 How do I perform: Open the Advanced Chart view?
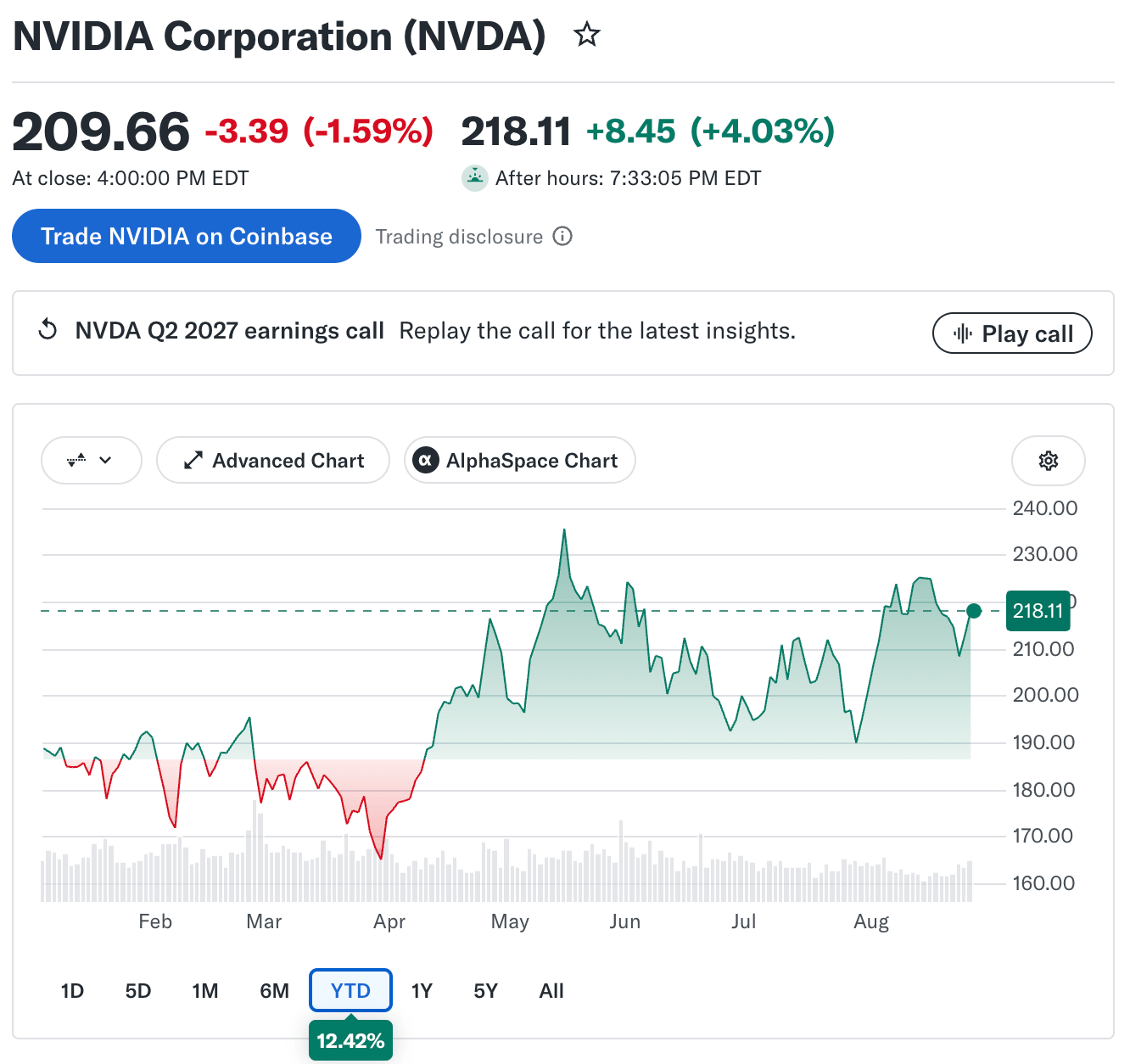tap(273, 461)
